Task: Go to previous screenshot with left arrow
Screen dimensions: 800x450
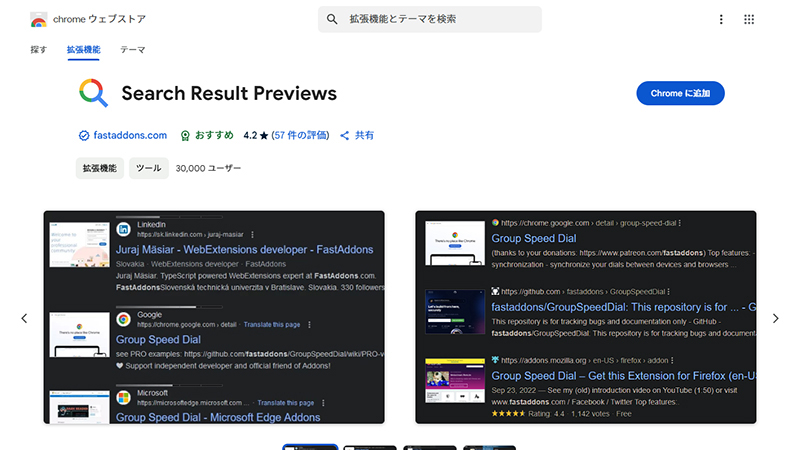Action: tap(24, 318)
